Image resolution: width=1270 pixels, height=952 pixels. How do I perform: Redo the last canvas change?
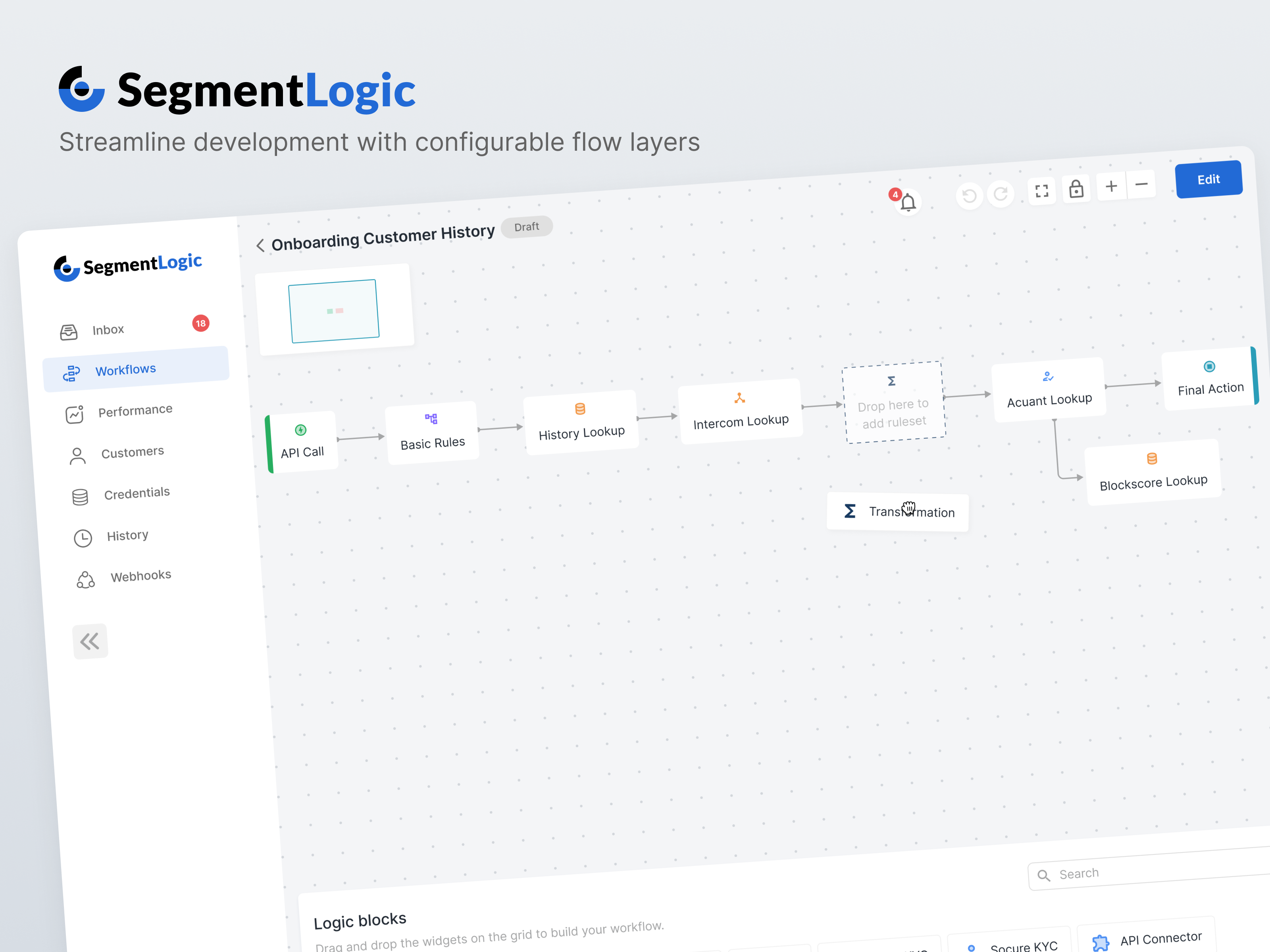point(1000,194)
